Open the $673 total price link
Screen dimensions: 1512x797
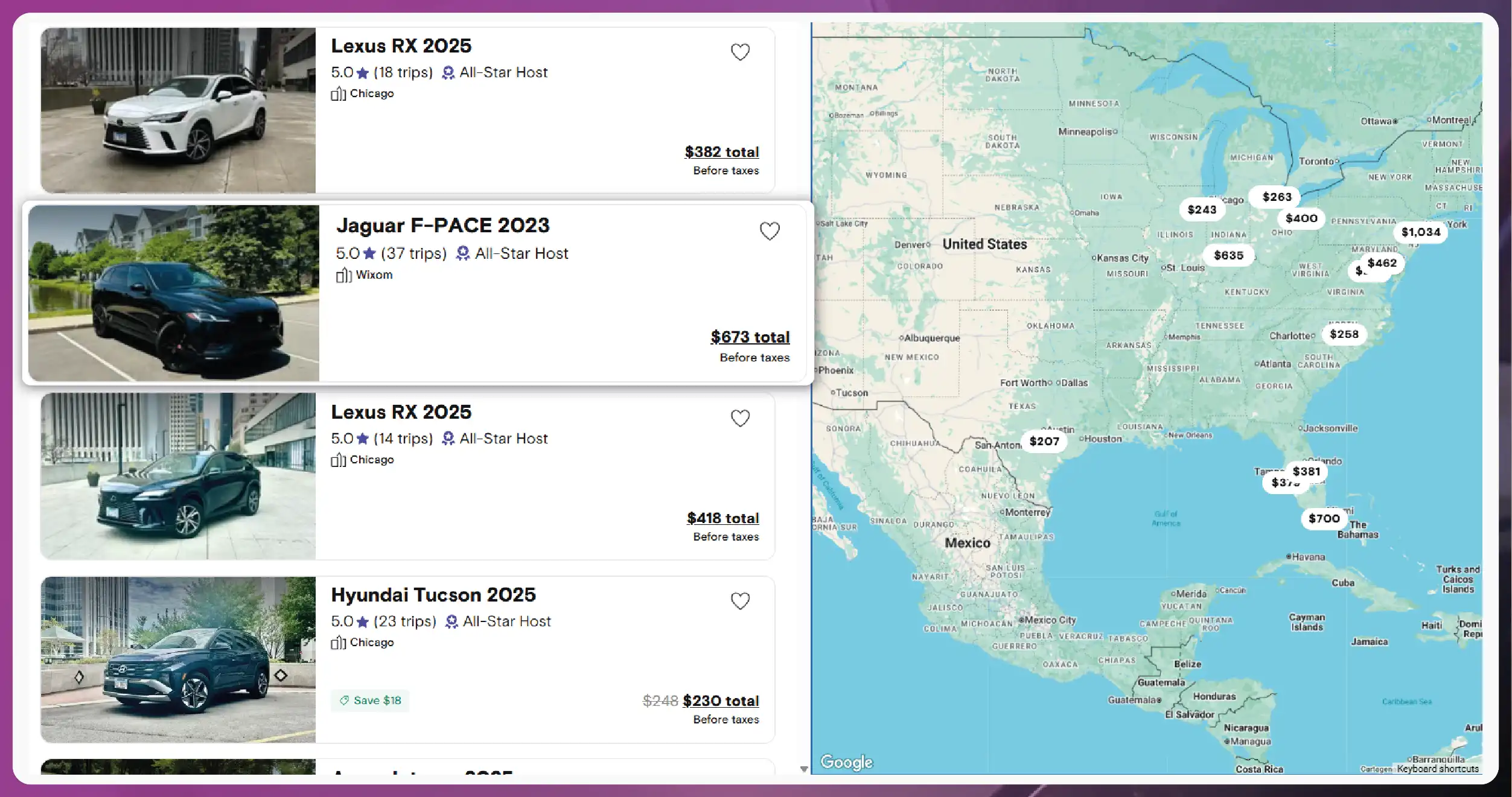pos(750,337)
